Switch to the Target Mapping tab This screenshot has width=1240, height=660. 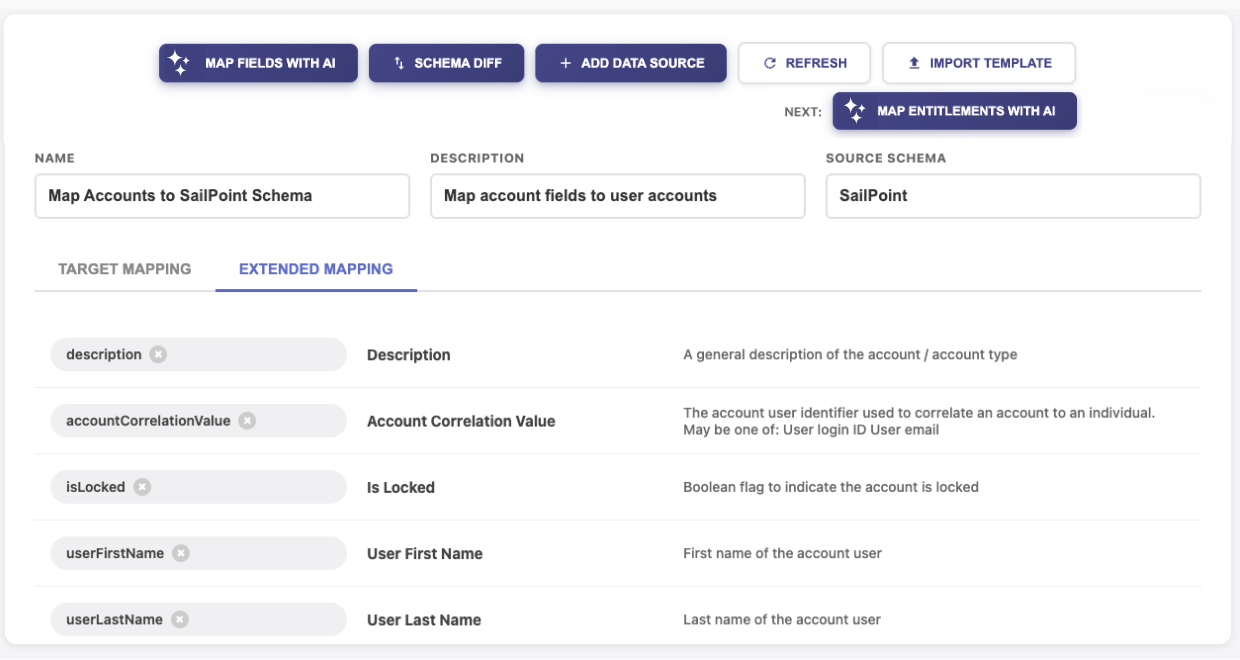[x=125, y=269]
